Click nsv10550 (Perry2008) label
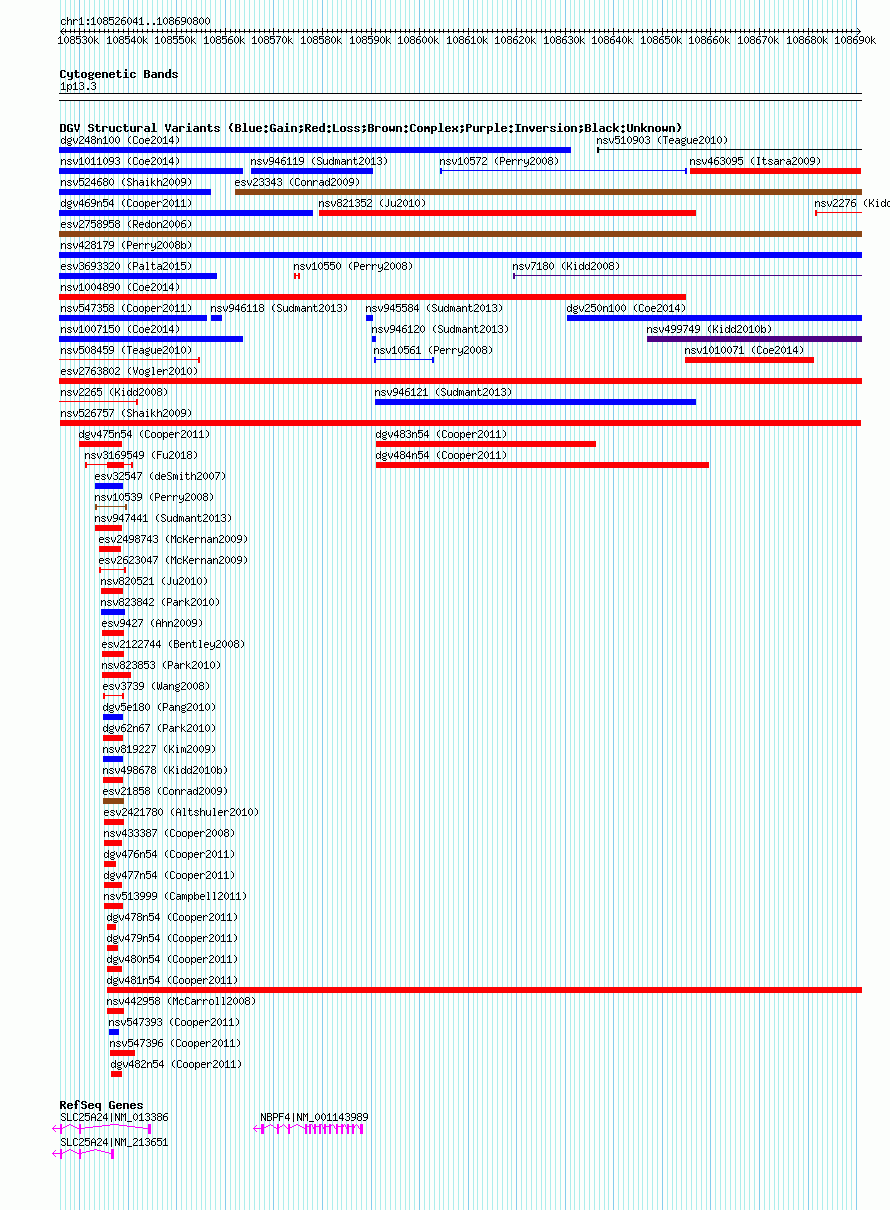 353,266
